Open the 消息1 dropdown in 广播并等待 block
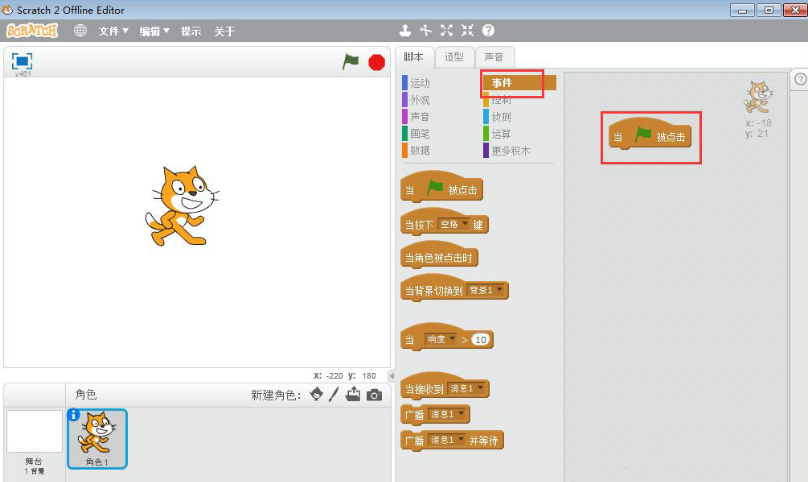Viewport: 808px width, 482px height. [x=447, y=440]
